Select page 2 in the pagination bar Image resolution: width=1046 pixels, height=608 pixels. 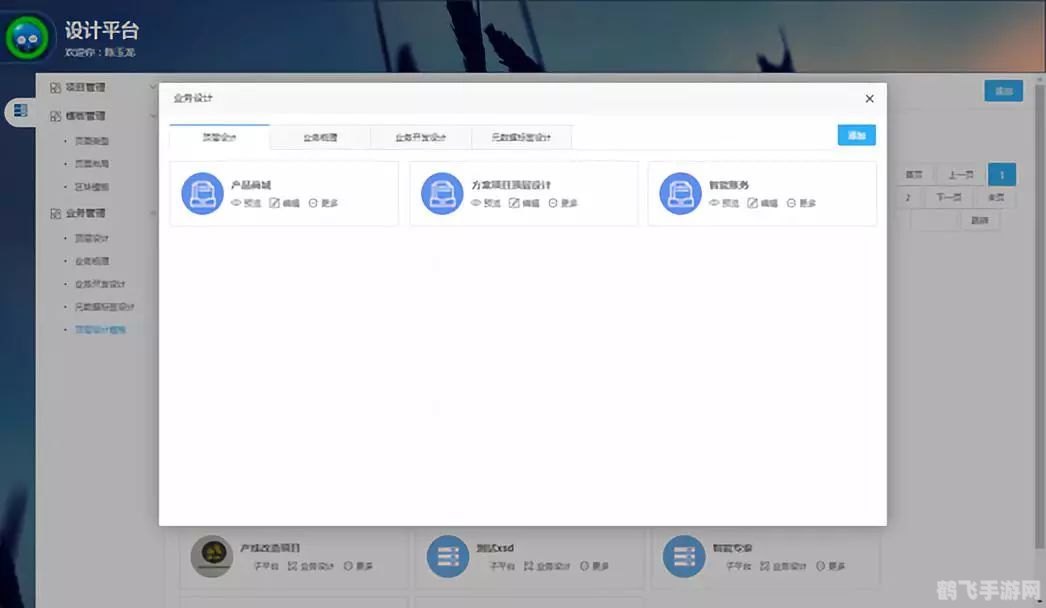point(907,197)
